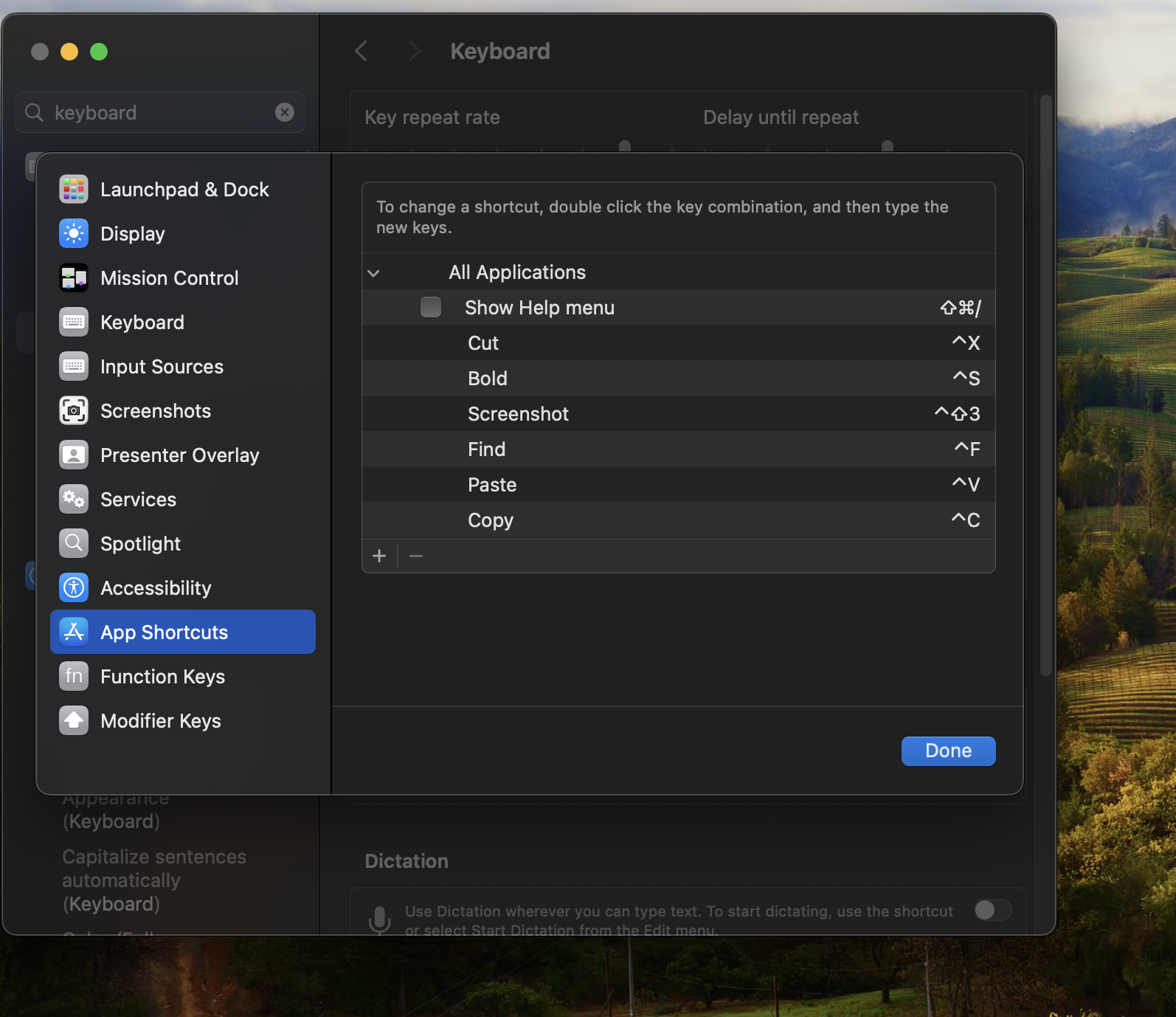
Task: Enable the Show Help menu checkbox
Action: click(x=431, y=307)
